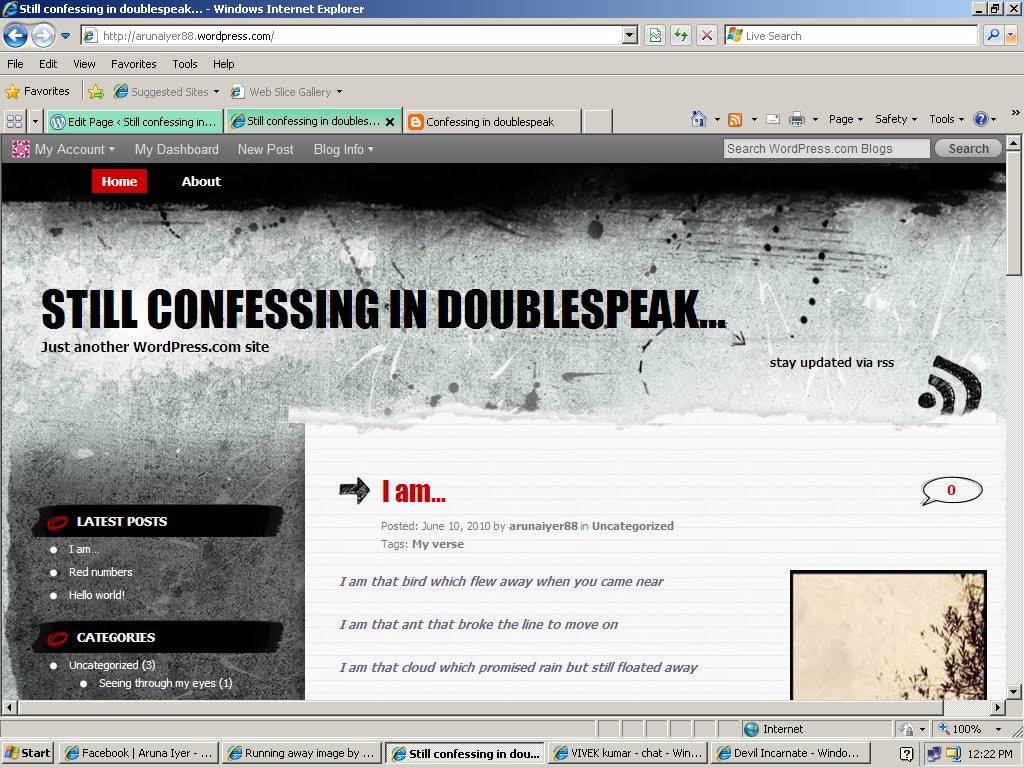The height and width of the screenshot is (768, 1024).
Task: Open the Blog Info menu
Action: coord(344,150)
